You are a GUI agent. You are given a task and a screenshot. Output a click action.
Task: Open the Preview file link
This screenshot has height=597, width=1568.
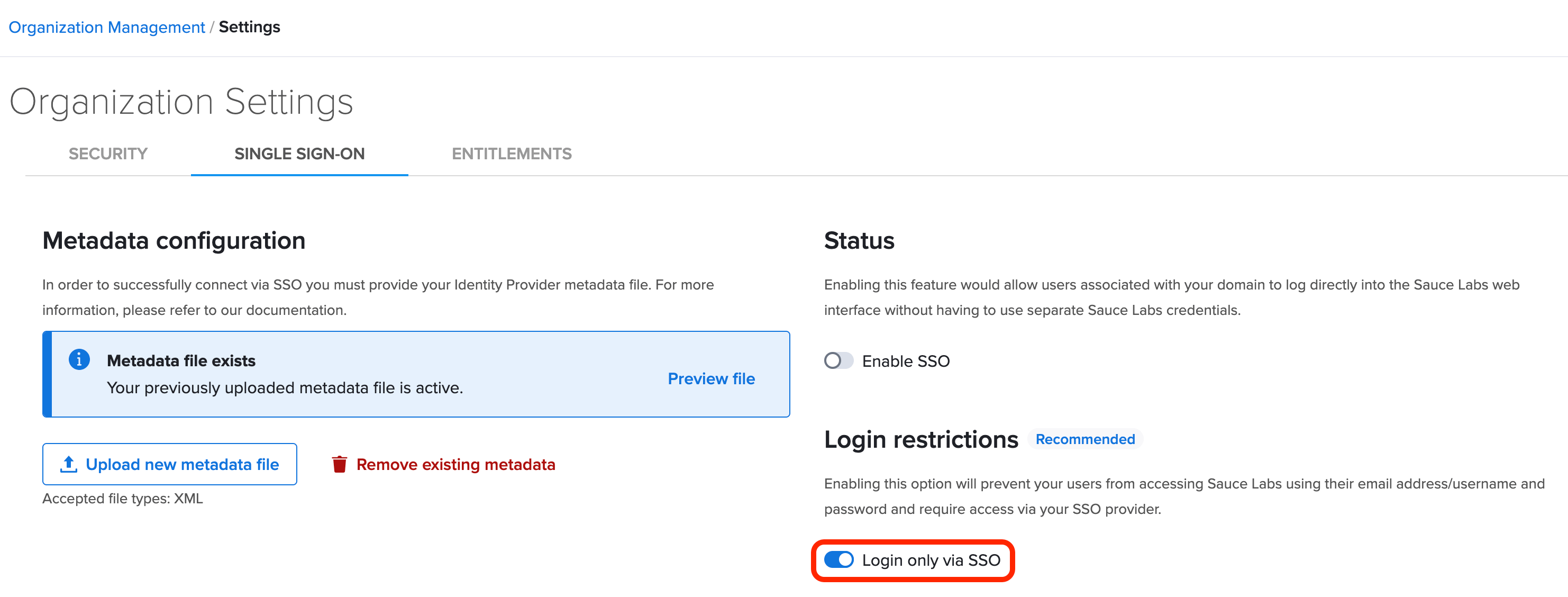[x=711, y=378]
